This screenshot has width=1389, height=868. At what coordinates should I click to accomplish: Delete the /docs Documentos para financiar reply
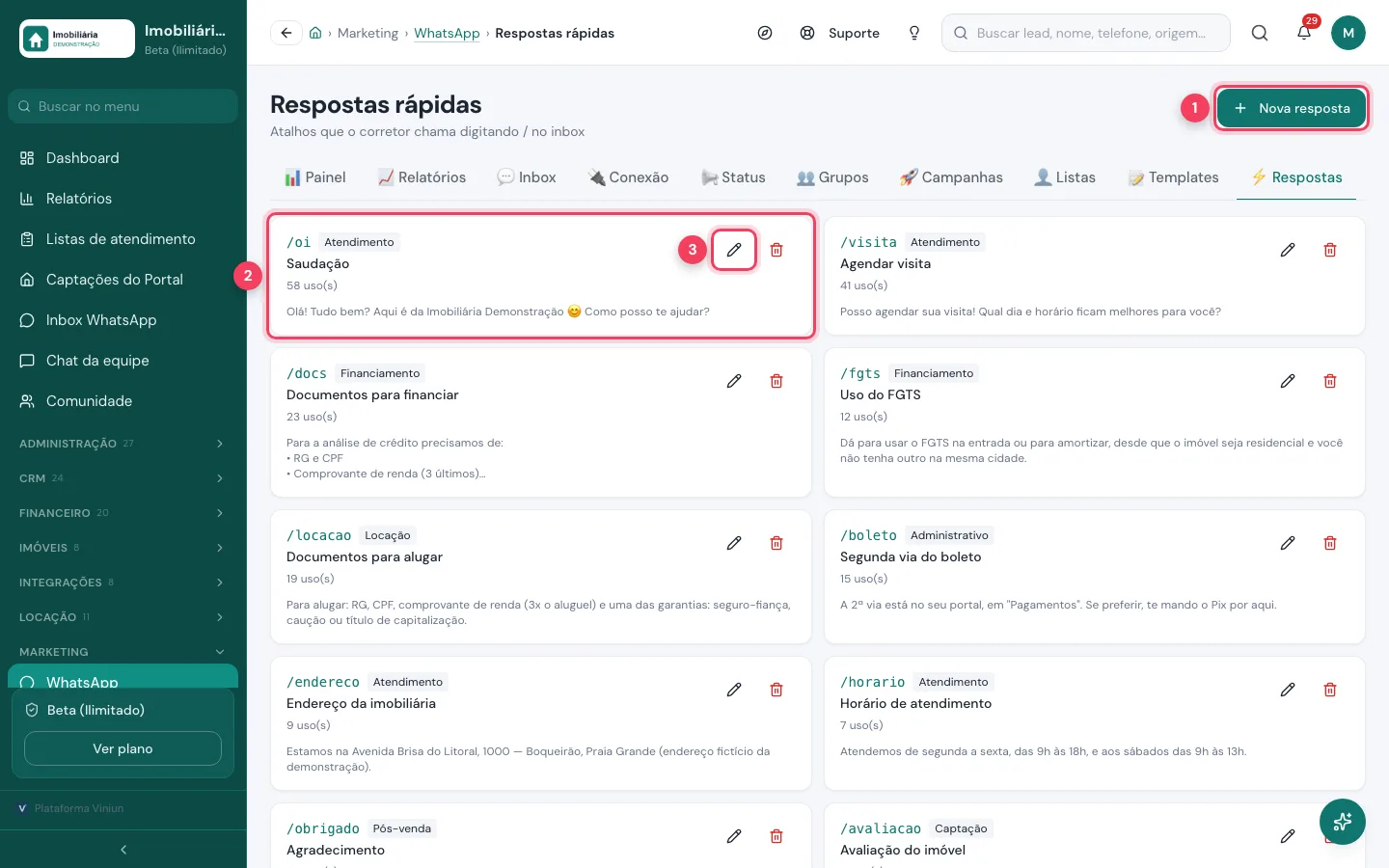776,381
